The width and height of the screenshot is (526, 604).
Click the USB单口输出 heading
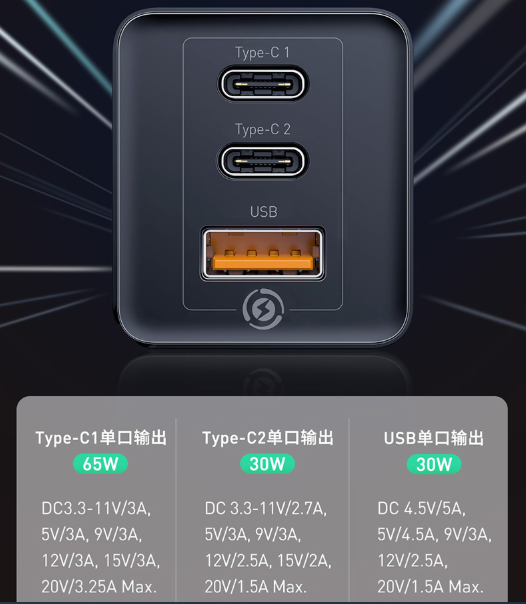(434, 439)
